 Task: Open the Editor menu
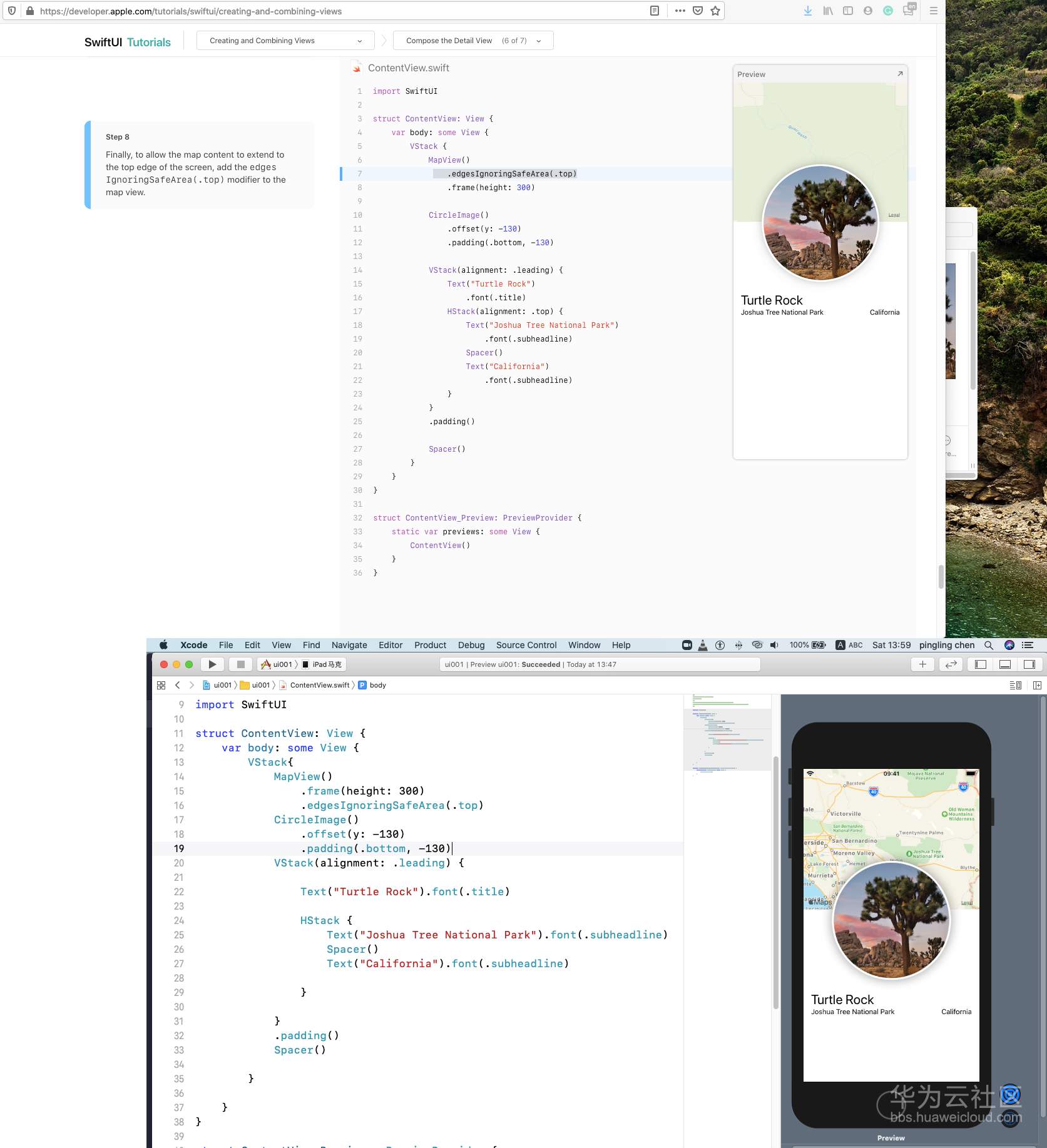[391, 645]
